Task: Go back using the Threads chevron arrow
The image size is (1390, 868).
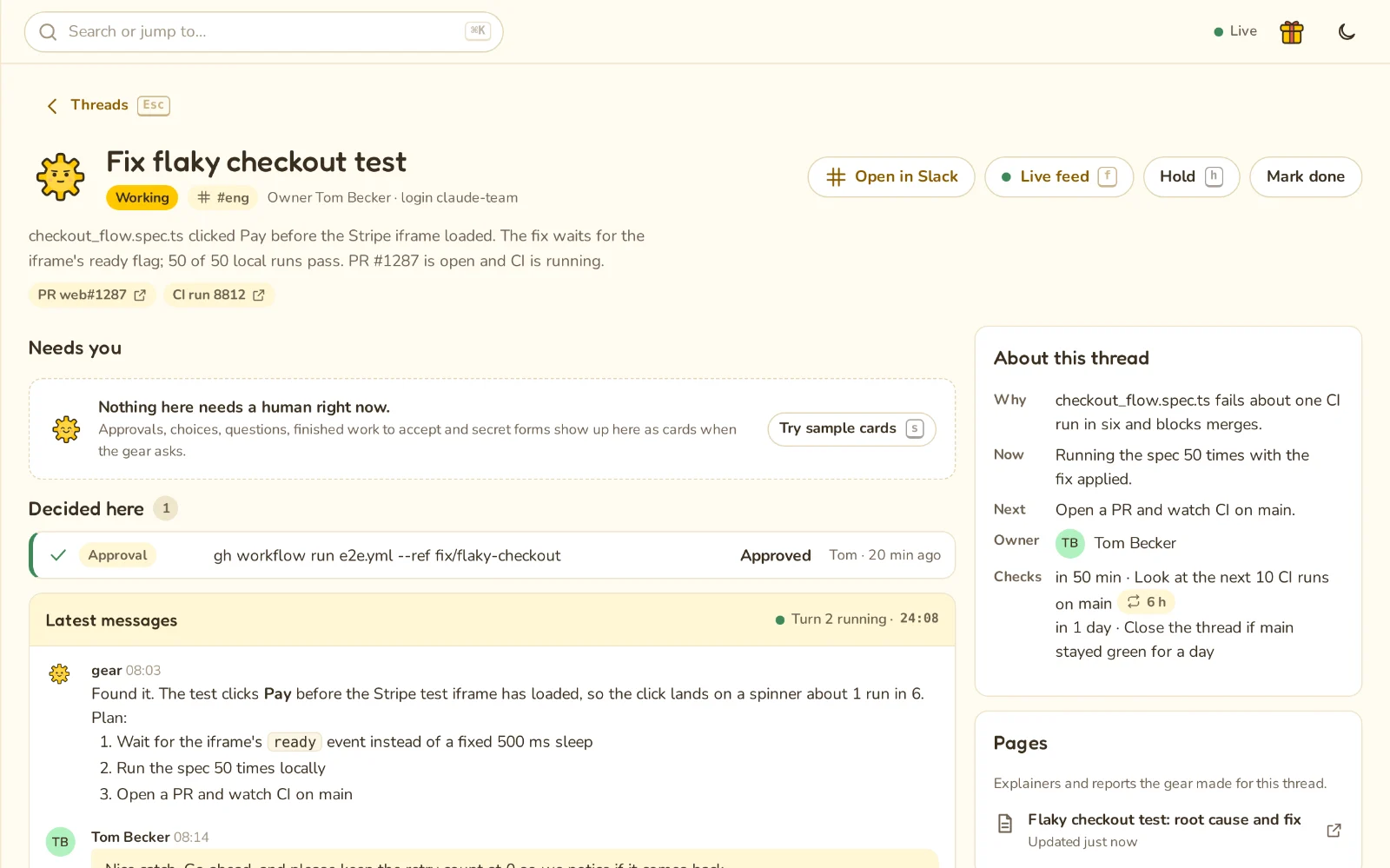Action: (52, 106)
